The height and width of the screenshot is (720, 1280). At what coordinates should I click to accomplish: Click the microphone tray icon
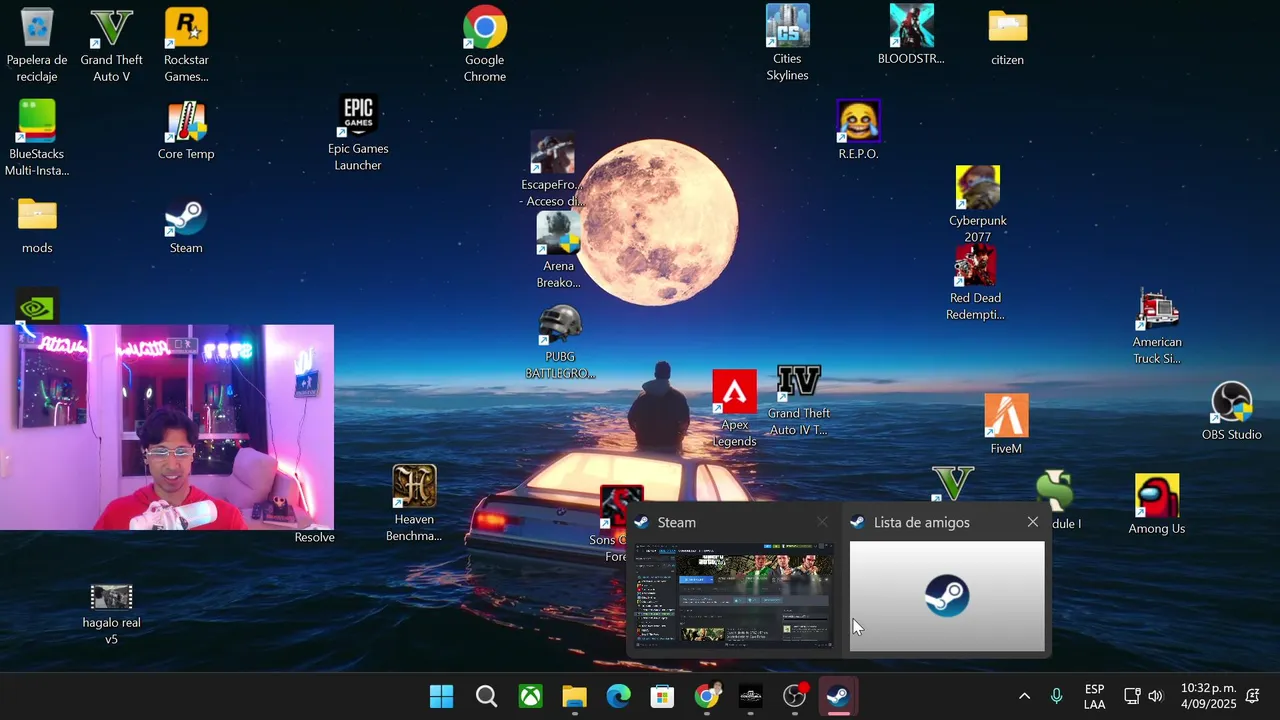(1056, 696)
